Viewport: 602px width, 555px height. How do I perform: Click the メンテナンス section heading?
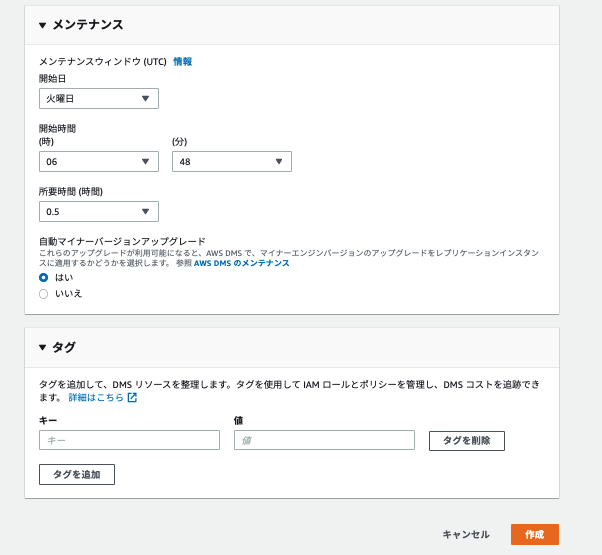tap(88, 25)
